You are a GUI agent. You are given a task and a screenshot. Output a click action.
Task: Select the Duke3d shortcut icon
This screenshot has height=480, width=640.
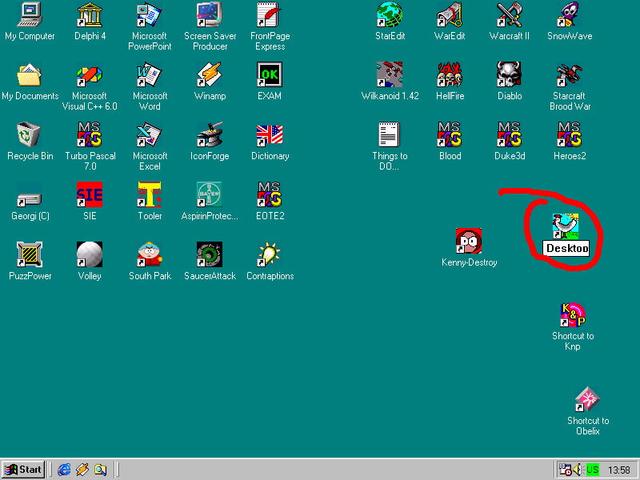pyautogui.click(x=509, y=134)
